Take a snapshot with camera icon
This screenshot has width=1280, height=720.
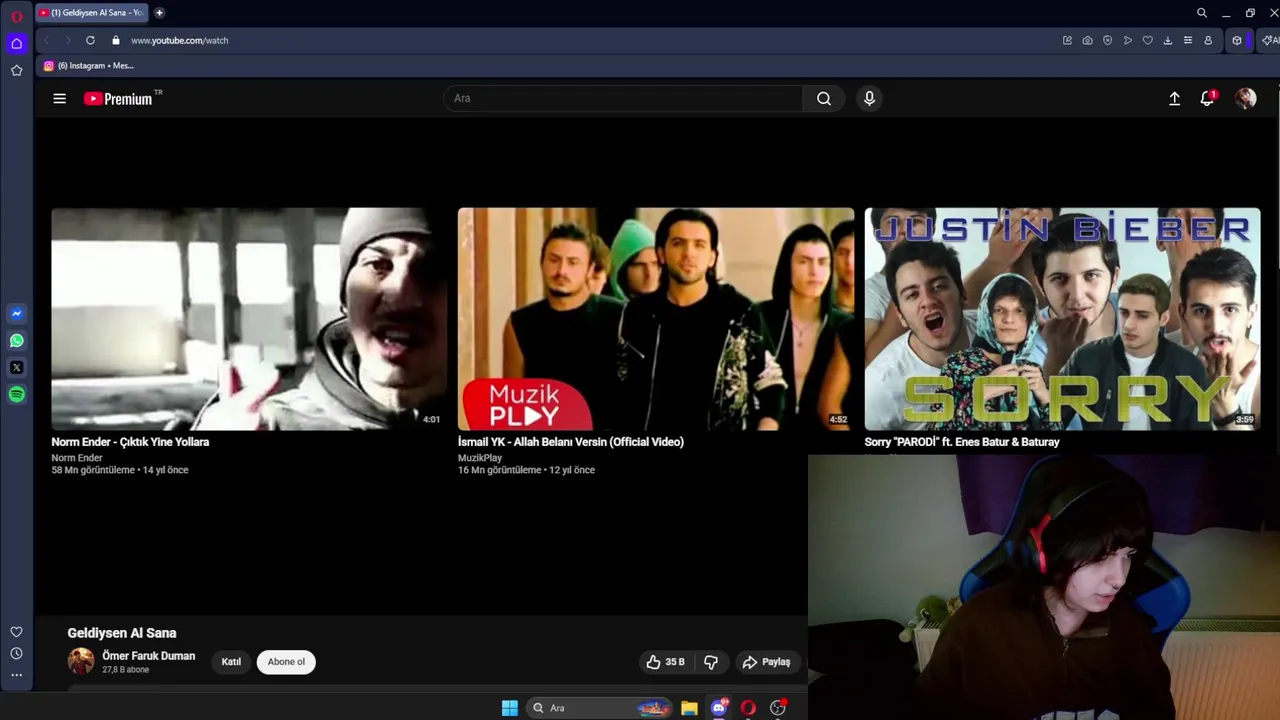click(x=1087, y=40)
